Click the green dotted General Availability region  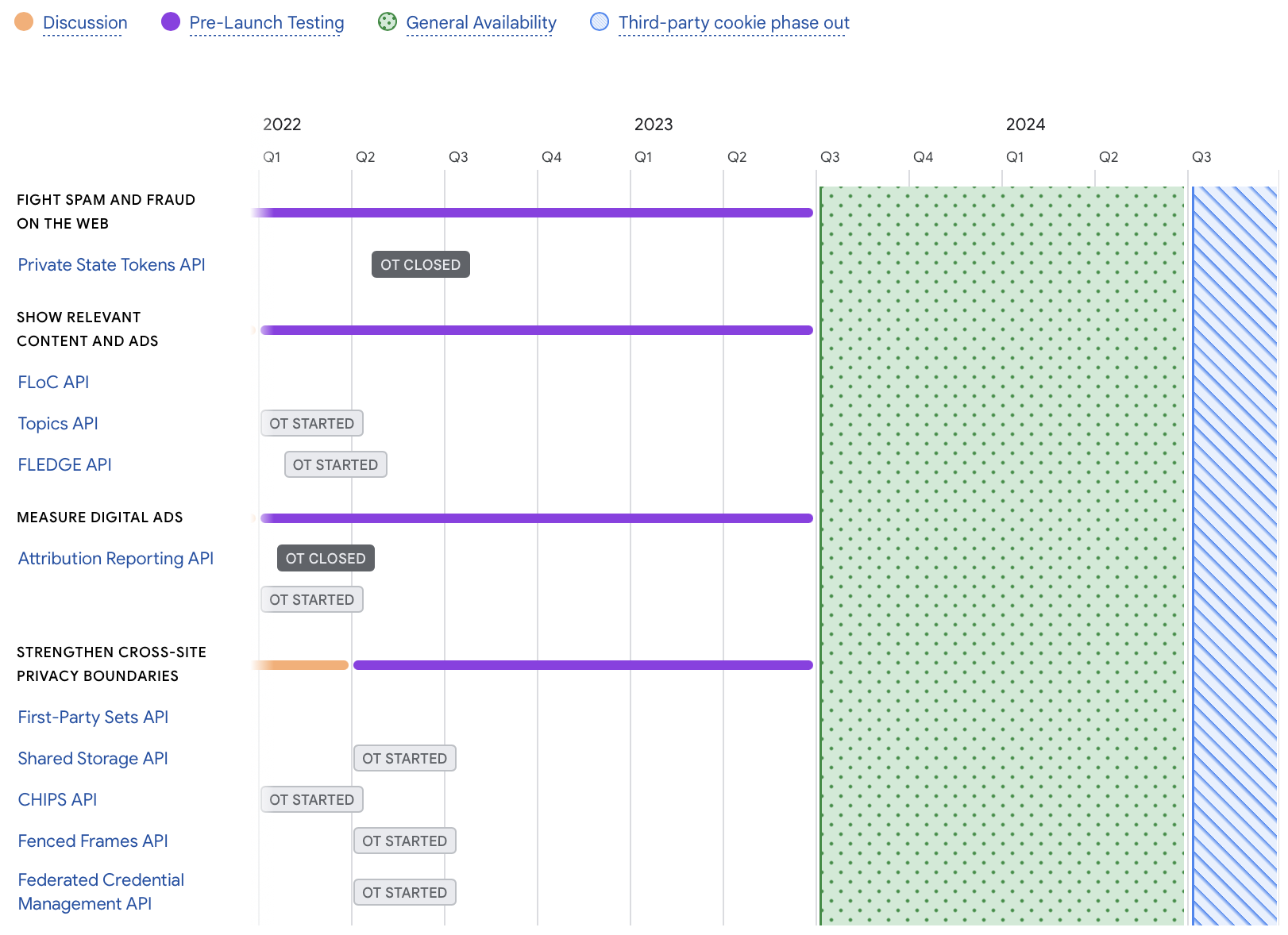click(1002, 556)
